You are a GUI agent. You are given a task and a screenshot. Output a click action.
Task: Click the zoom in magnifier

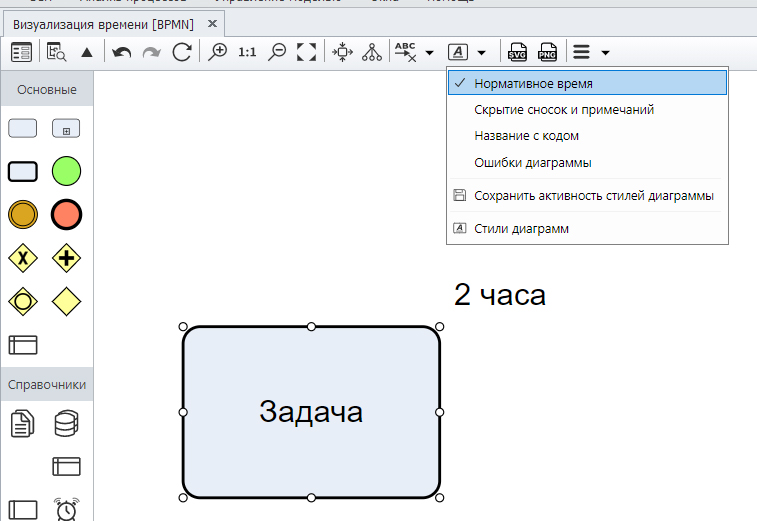pyautogui.click(x=217, y=51)
